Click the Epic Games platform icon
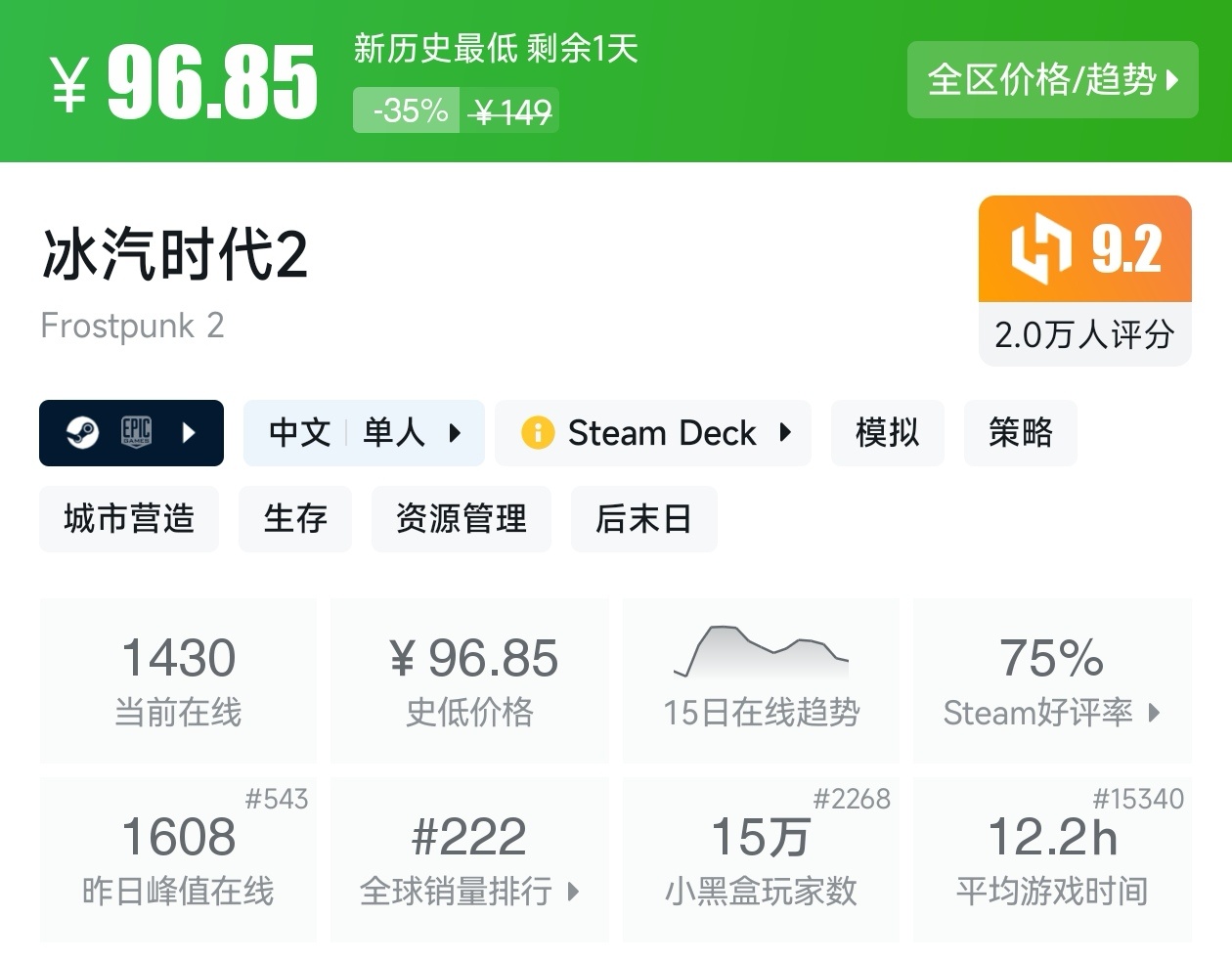 click(x=136, y=432)
